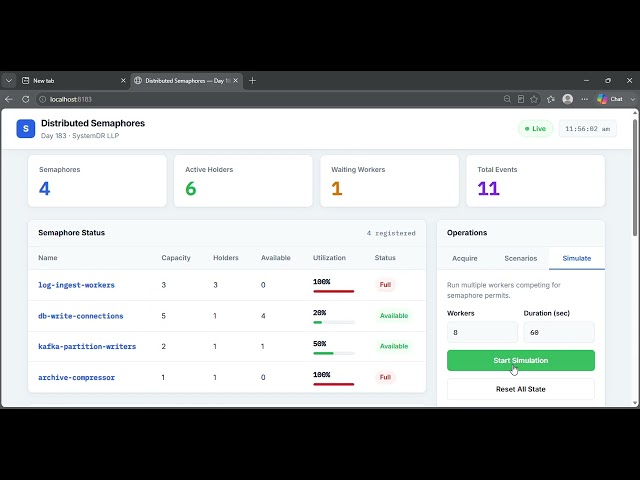The height and width of the screenshot is (480, 640).
Task: Select the Waiting Workers card
Action: [389, 181]
